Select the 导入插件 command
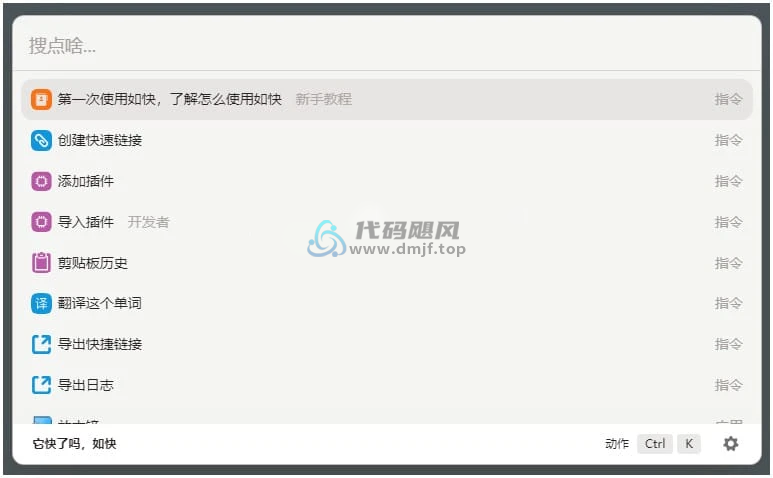This screenshot has width=773, height=478. (386, 222)
